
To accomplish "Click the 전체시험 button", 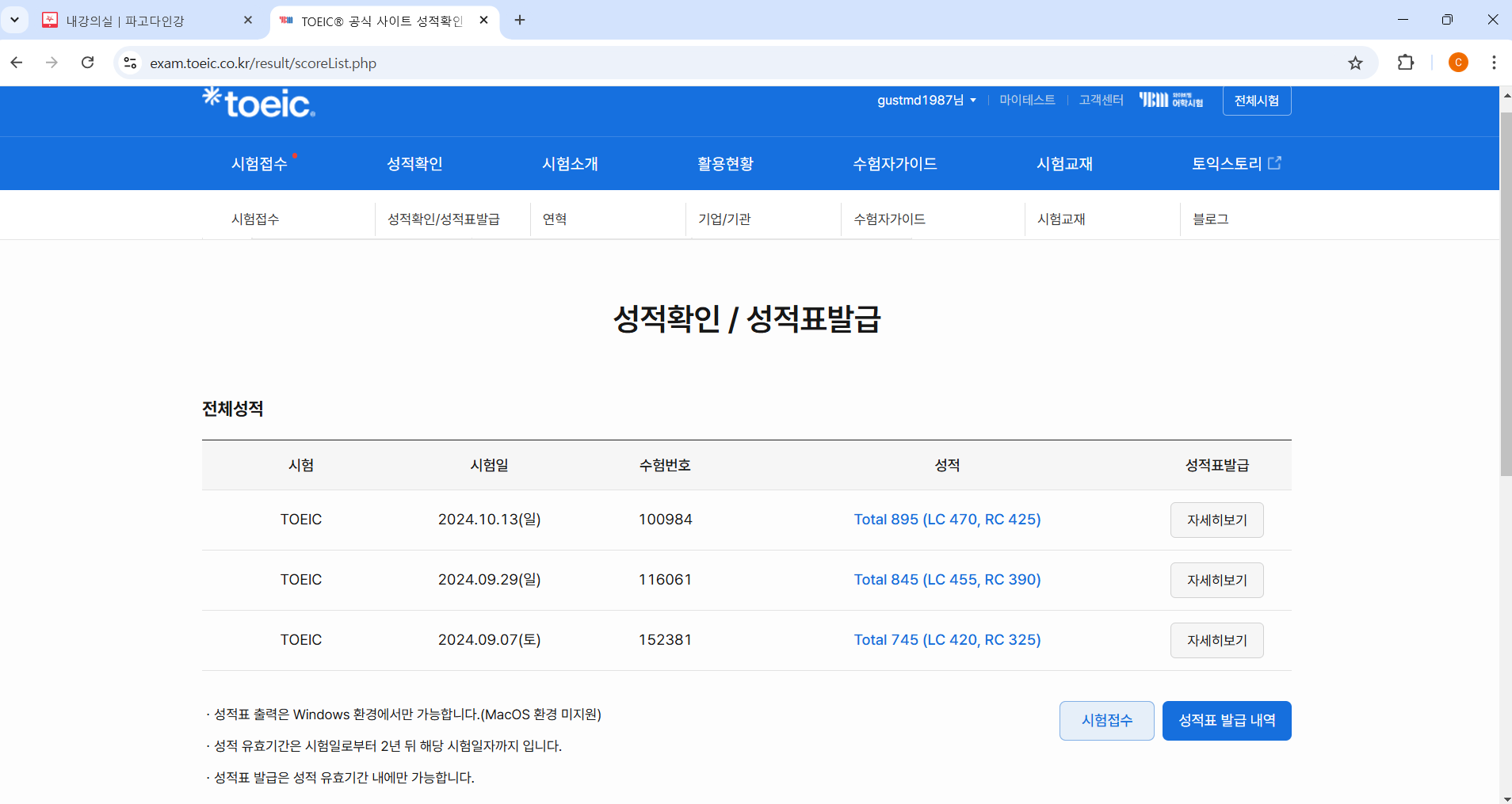I will (x=1257, y=101).
